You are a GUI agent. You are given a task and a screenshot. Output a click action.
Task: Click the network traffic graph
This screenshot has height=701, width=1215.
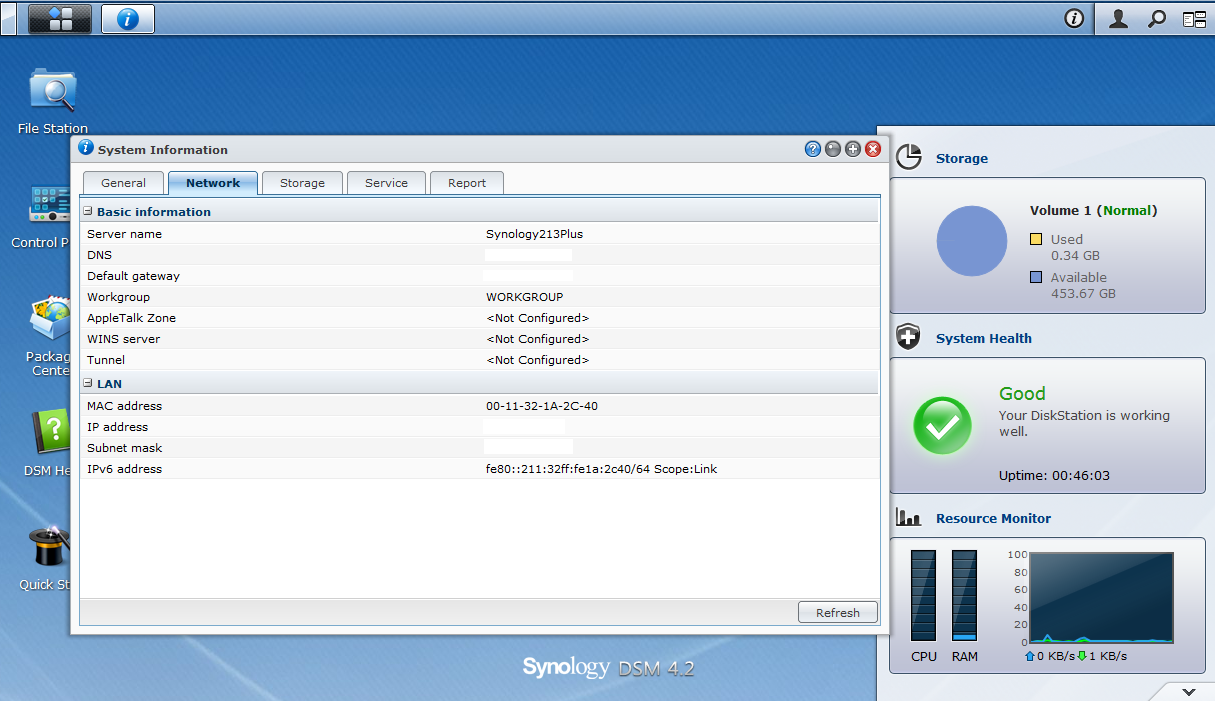pos(1101,598)
